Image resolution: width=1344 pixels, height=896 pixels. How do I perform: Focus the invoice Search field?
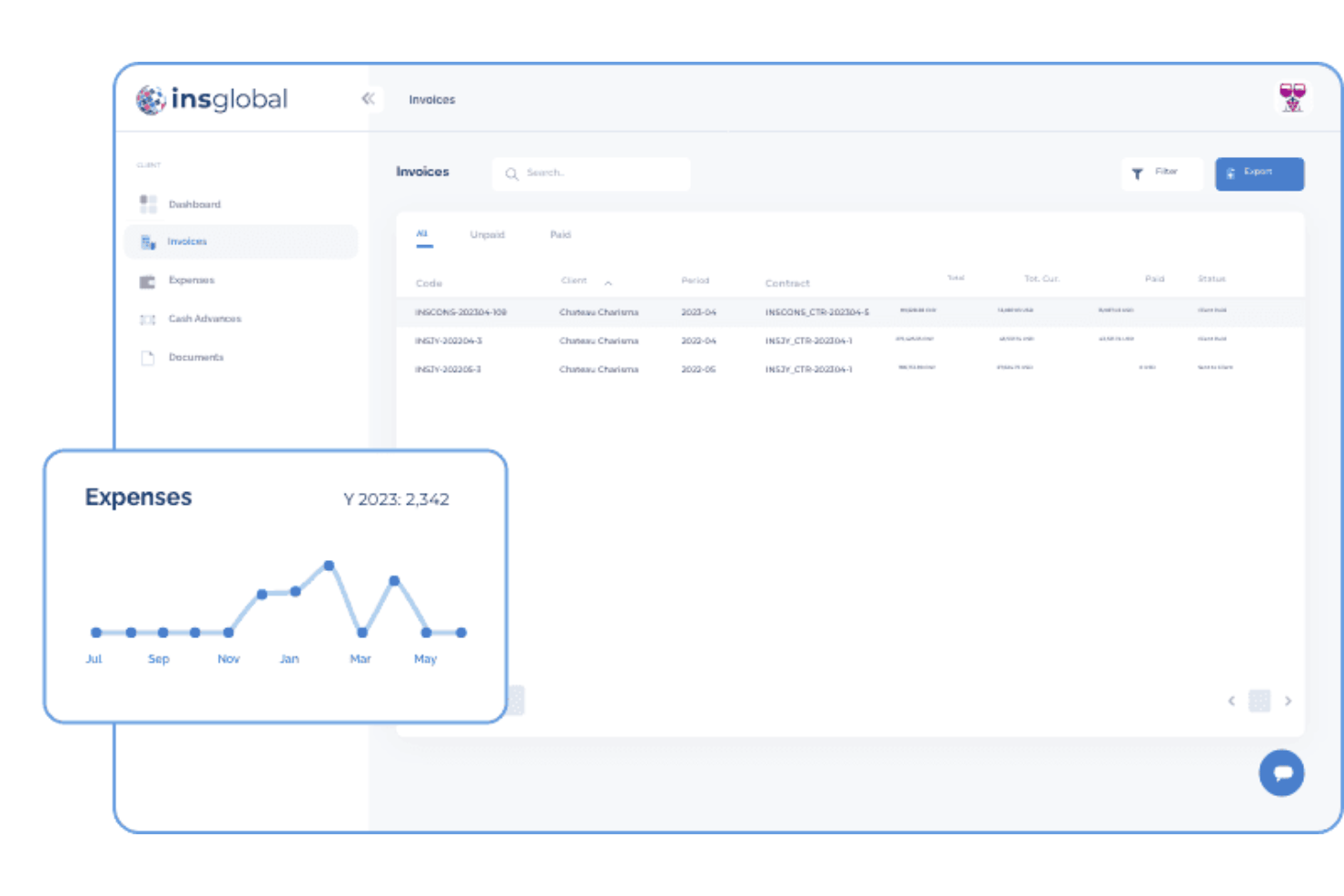[x=591, y=173]
